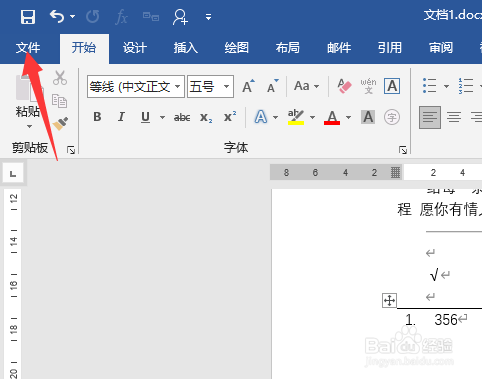Image resolution: width=482 pixels, height=379 pixels.
Task: Open the Font dialog launcher
Action: (x=403, y=150)
